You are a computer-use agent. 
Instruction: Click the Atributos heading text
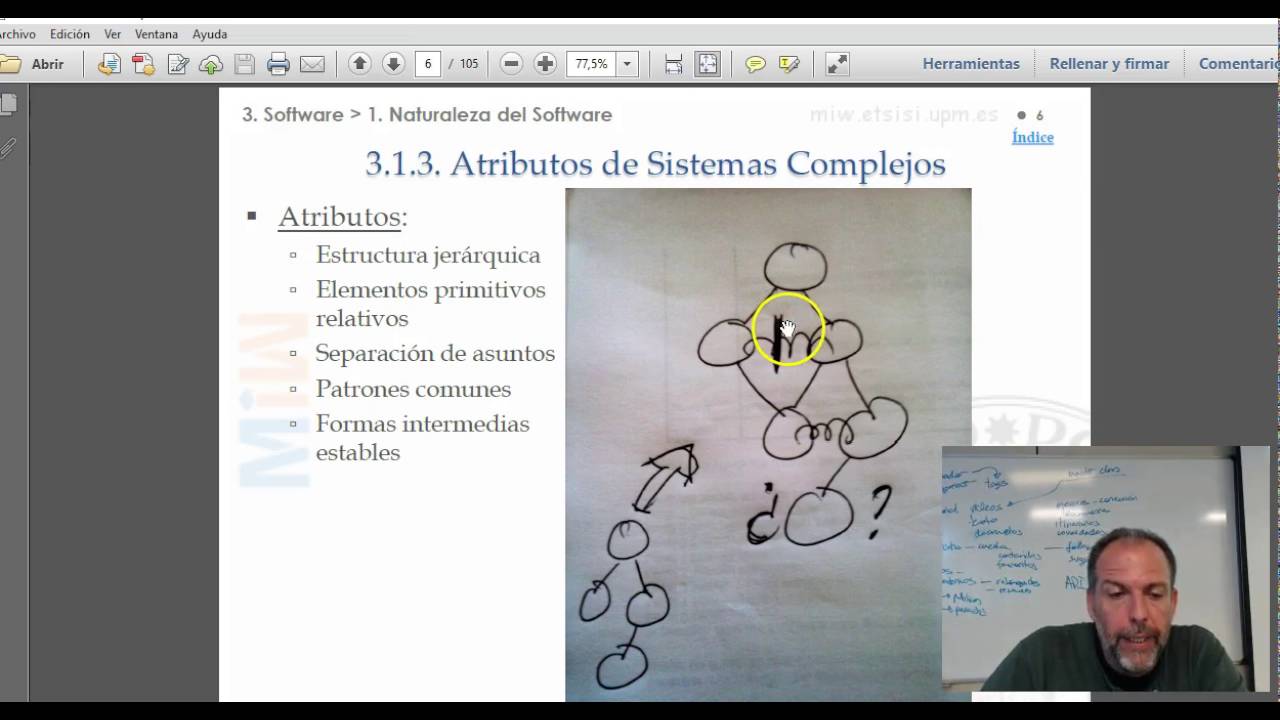[x=342, y=217]
